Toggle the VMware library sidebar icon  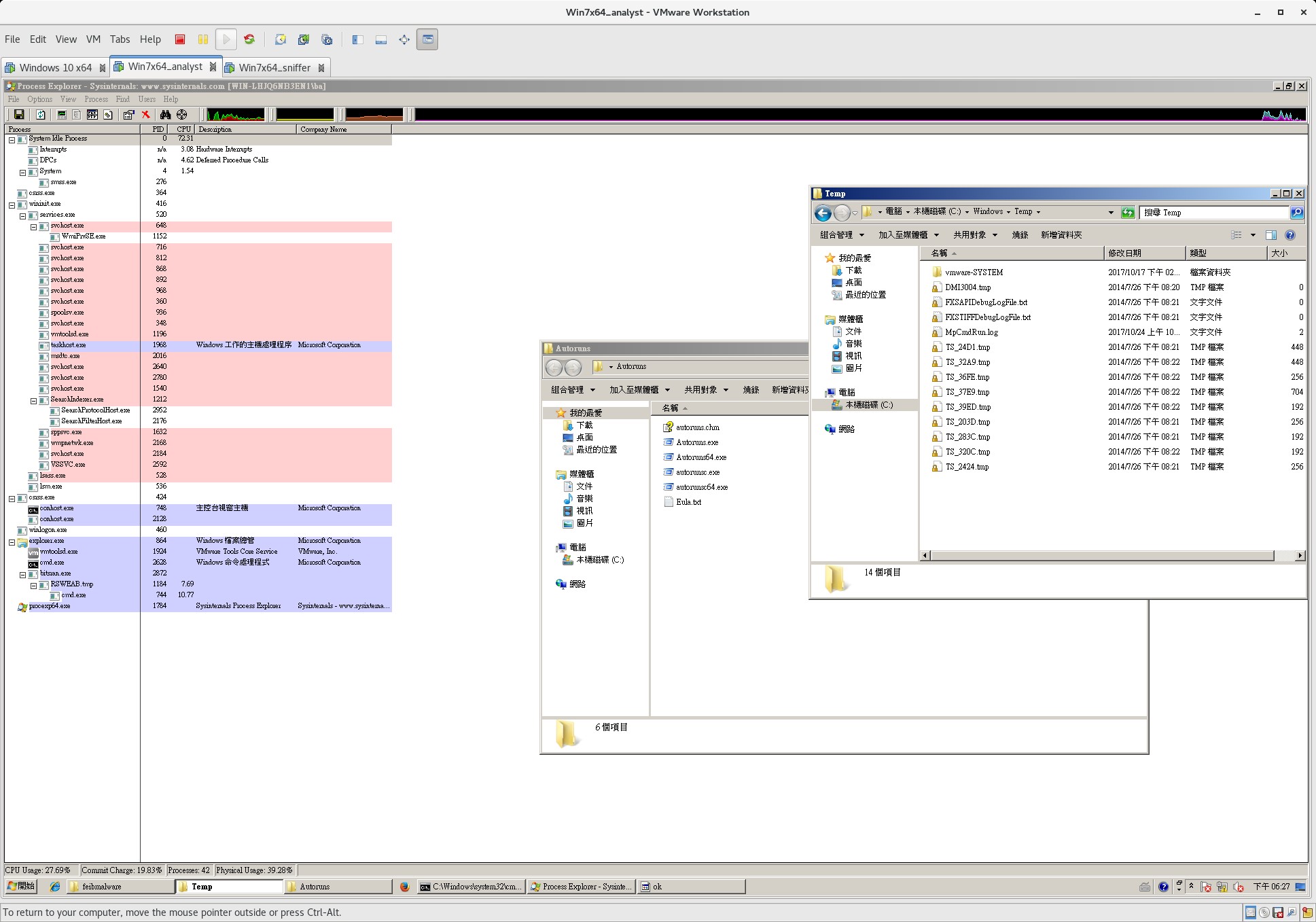[357, 39]
